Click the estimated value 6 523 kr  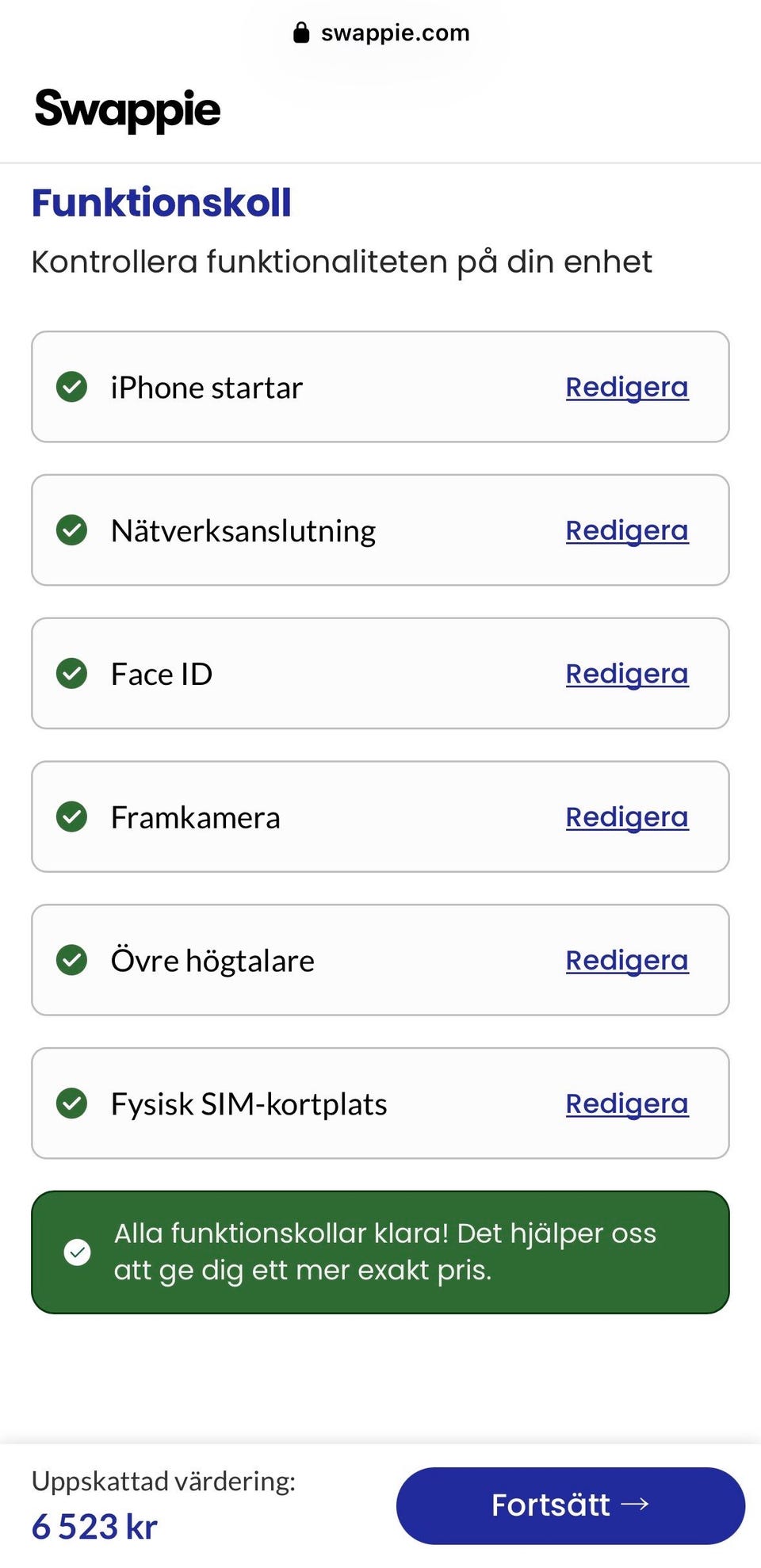(95, 1527)
